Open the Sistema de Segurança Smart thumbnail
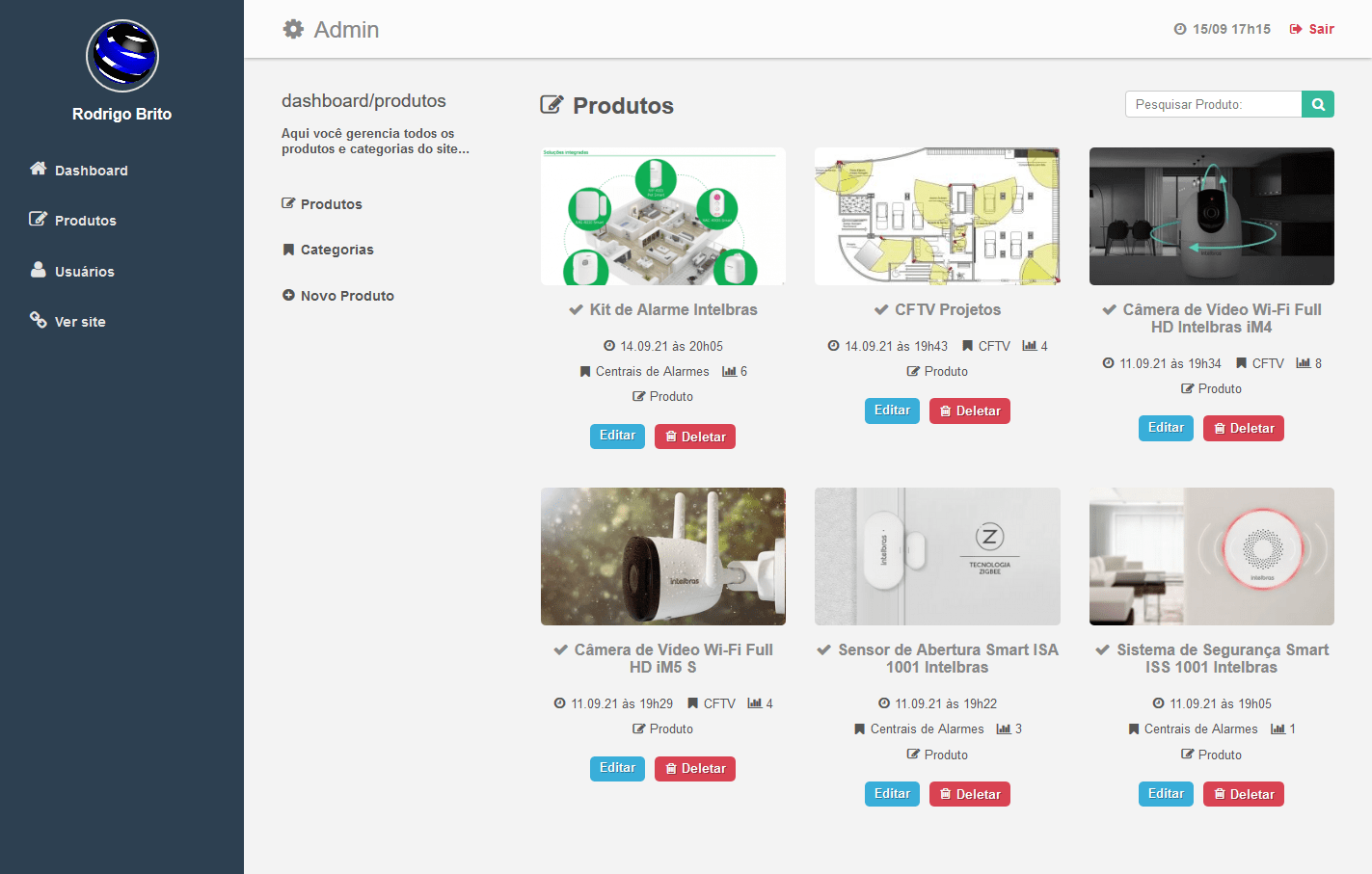This screenshot has width=1372, height=874. (x=1211, y=556)
